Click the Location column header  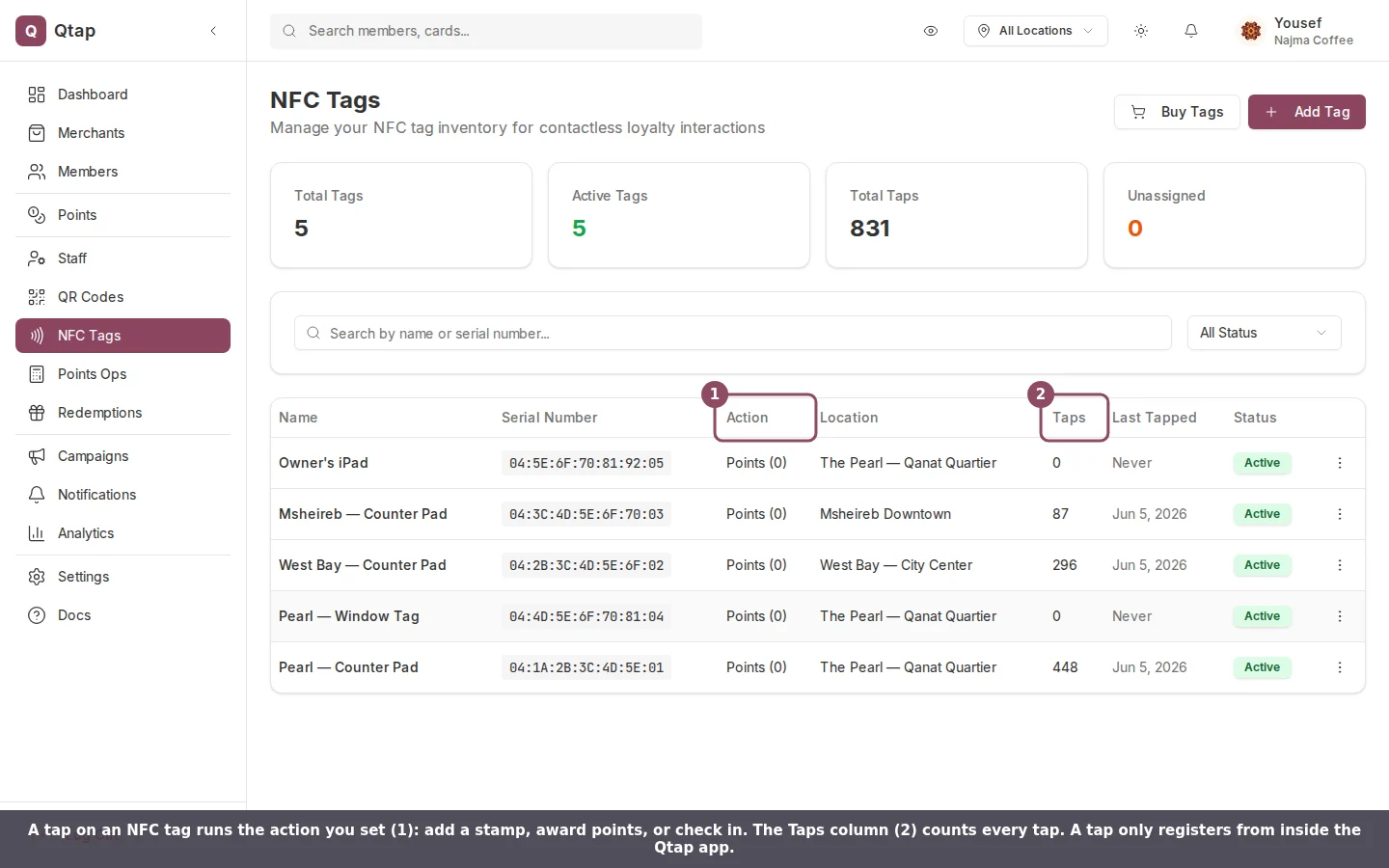[x=849, y=418]
